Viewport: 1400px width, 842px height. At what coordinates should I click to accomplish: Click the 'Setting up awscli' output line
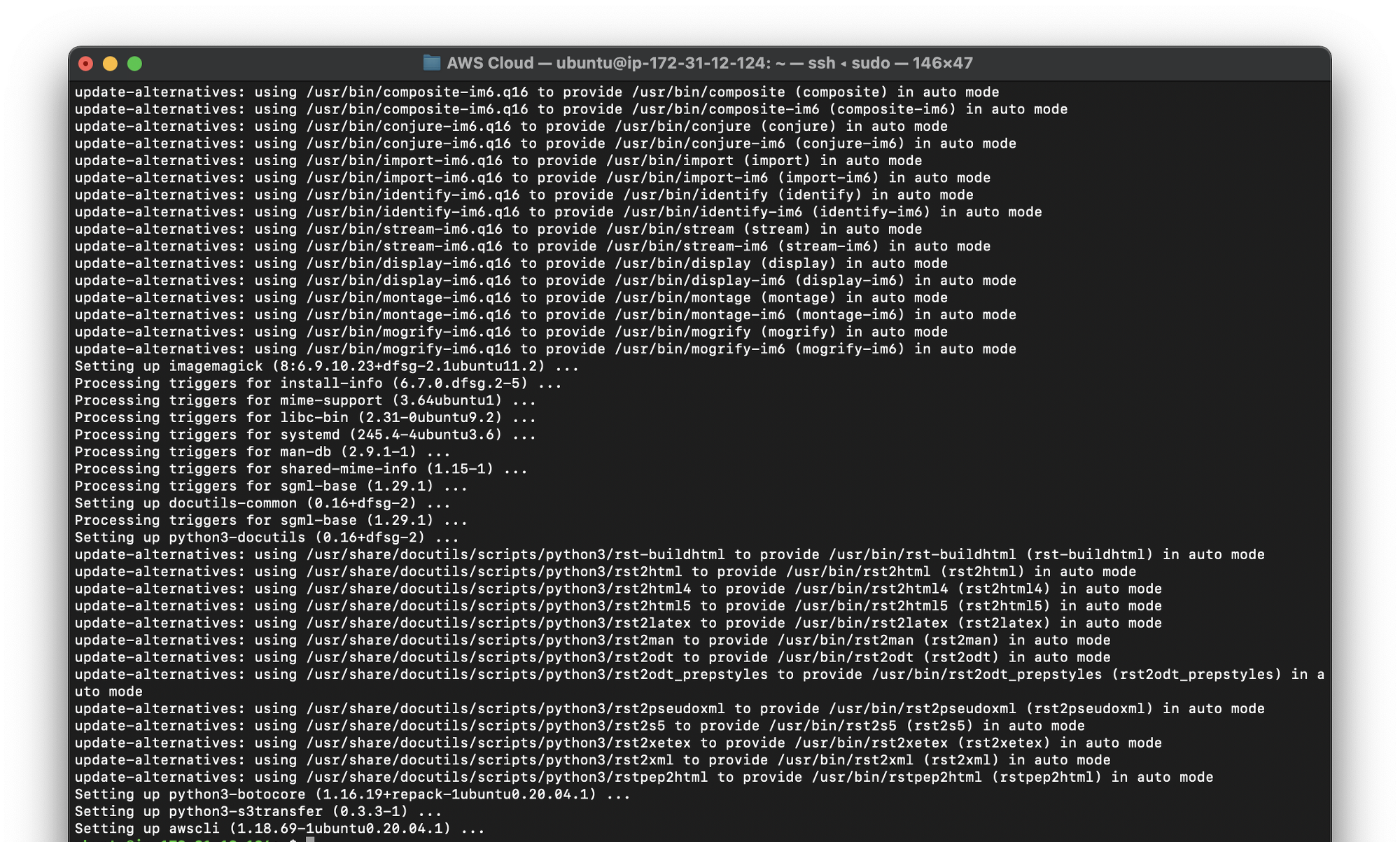[279, 828]
